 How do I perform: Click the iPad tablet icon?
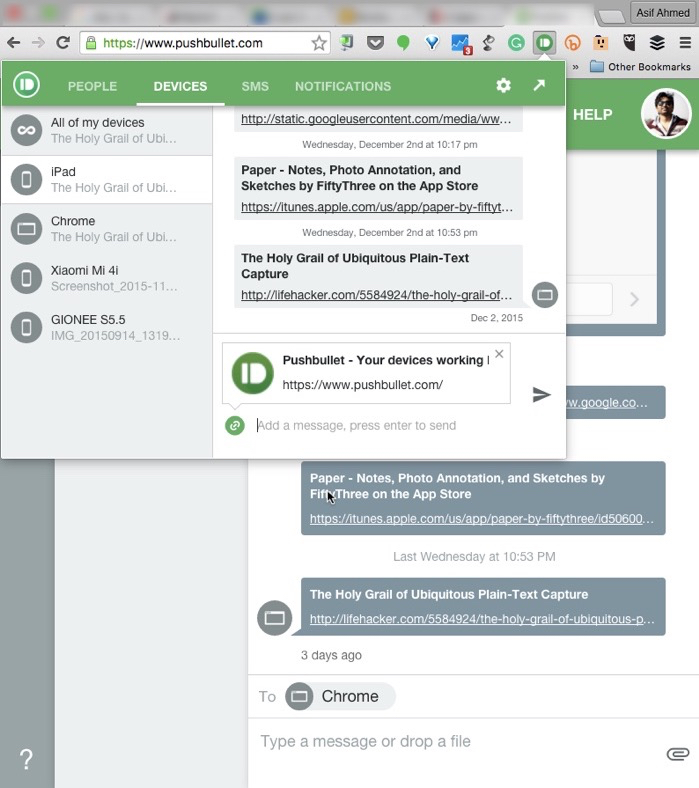pos(26,179)
